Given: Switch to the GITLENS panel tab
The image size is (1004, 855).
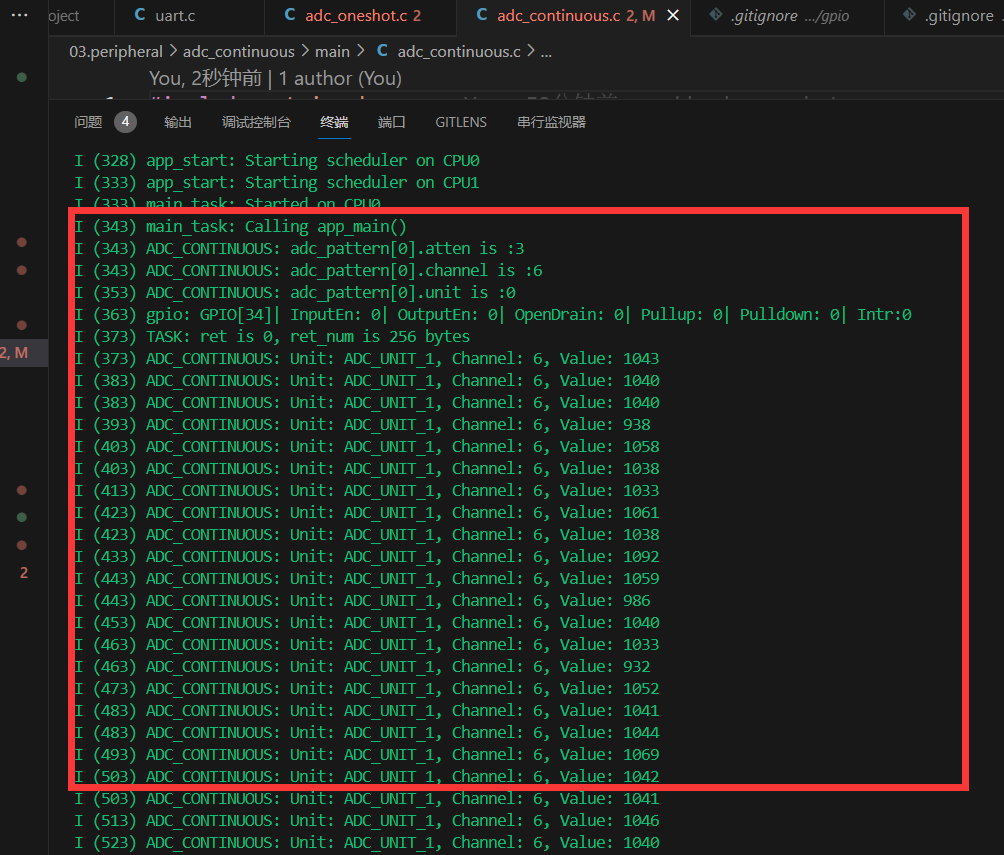Looking at the screenshot, I should tap(461, 122).
